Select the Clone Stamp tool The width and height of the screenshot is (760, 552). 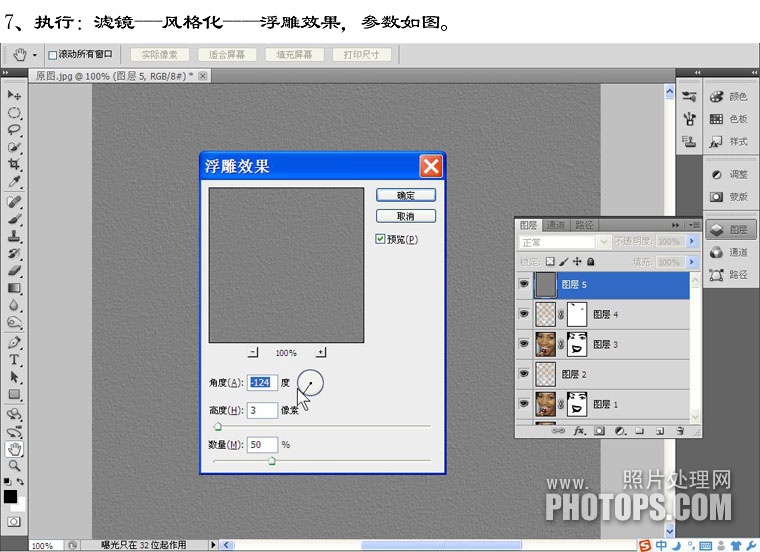14,237
